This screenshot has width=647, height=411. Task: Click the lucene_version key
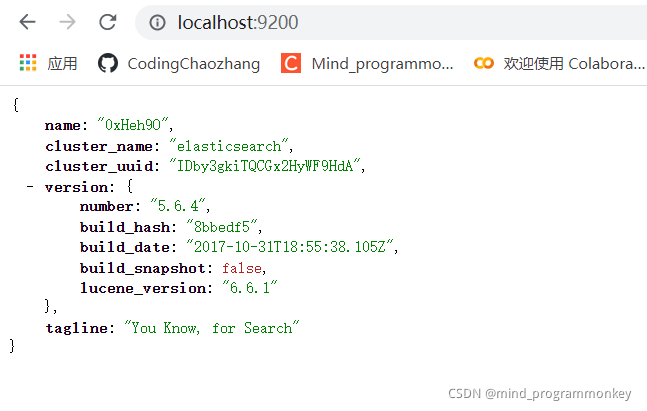click(143, 288)
